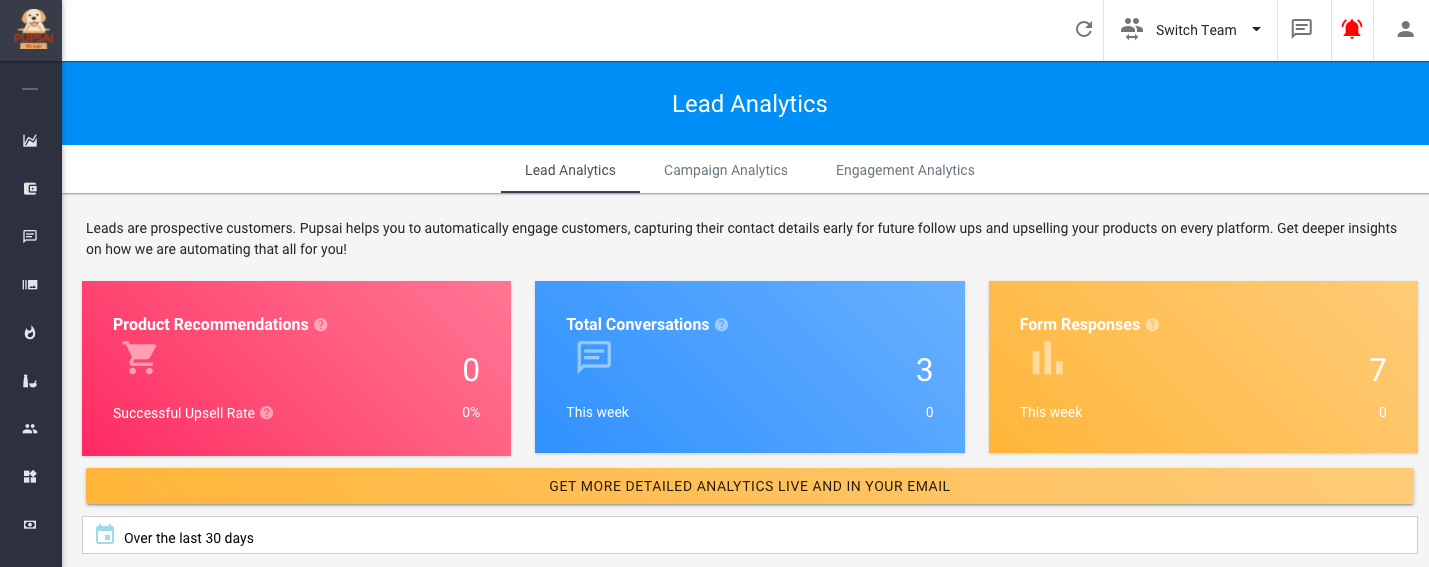The height and width of the screenshot is (567, 1429).
Task: Refresh the page using reload icon
Action: click(x=1083, y=30)
